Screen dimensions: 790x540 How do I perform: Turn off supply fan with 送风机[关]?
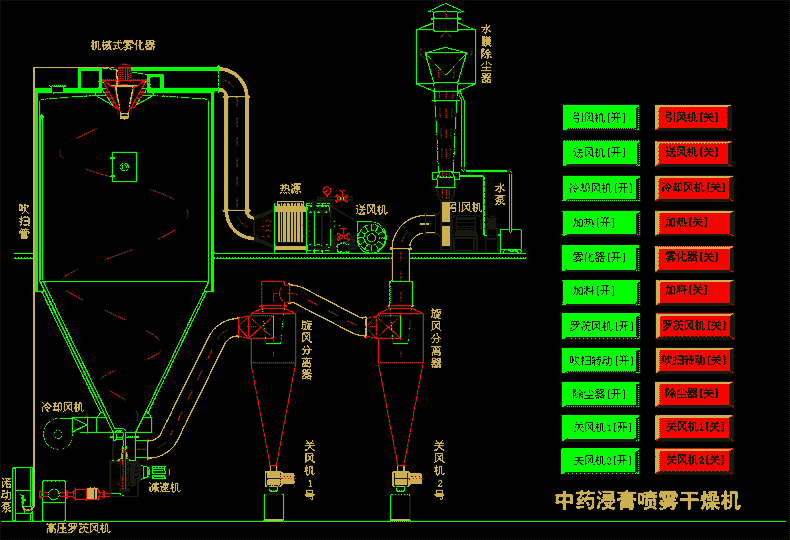tap(694, 153)
